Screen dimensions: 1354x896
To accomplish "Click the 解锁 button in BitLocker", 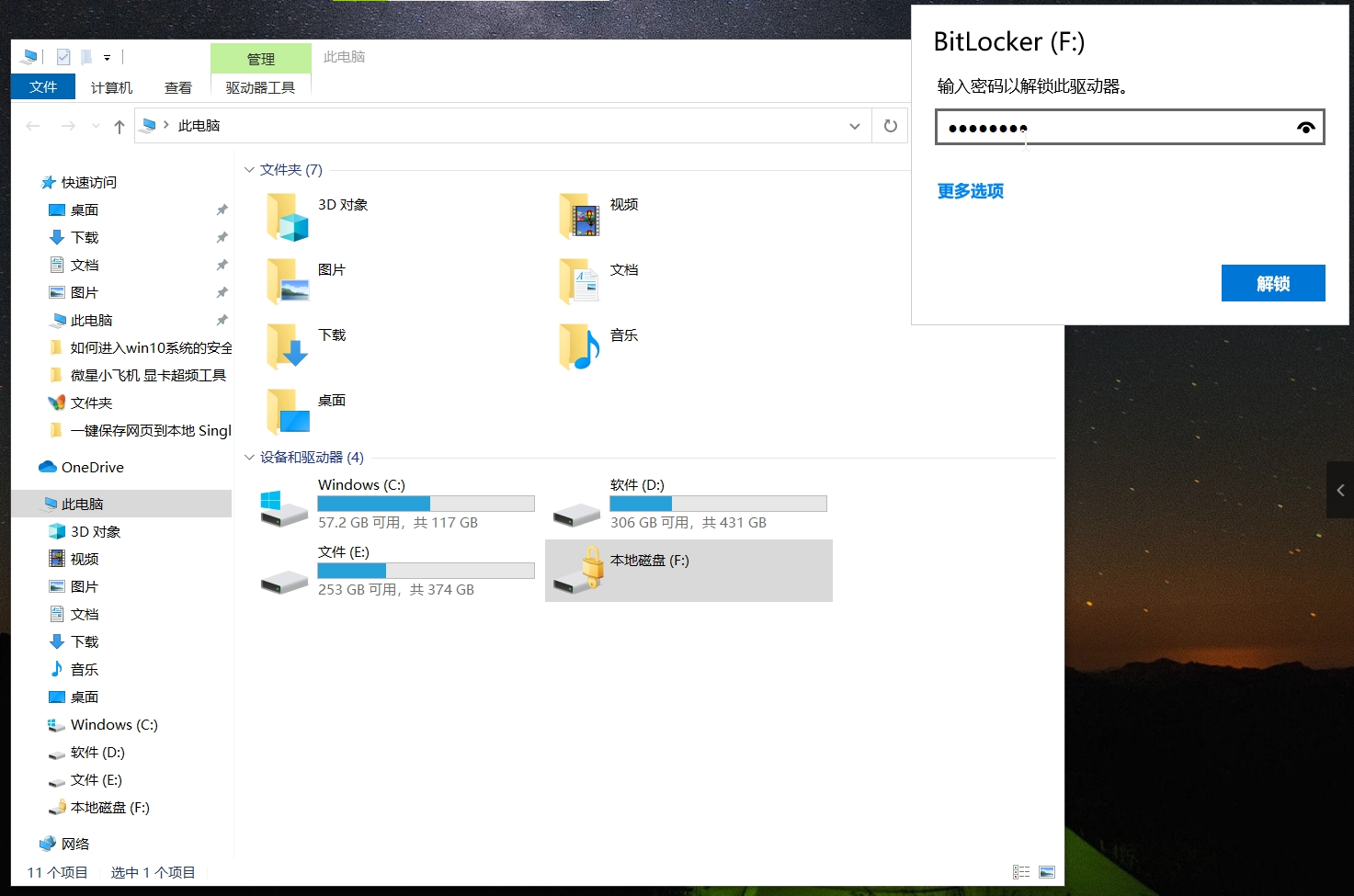I will 1273,283.
